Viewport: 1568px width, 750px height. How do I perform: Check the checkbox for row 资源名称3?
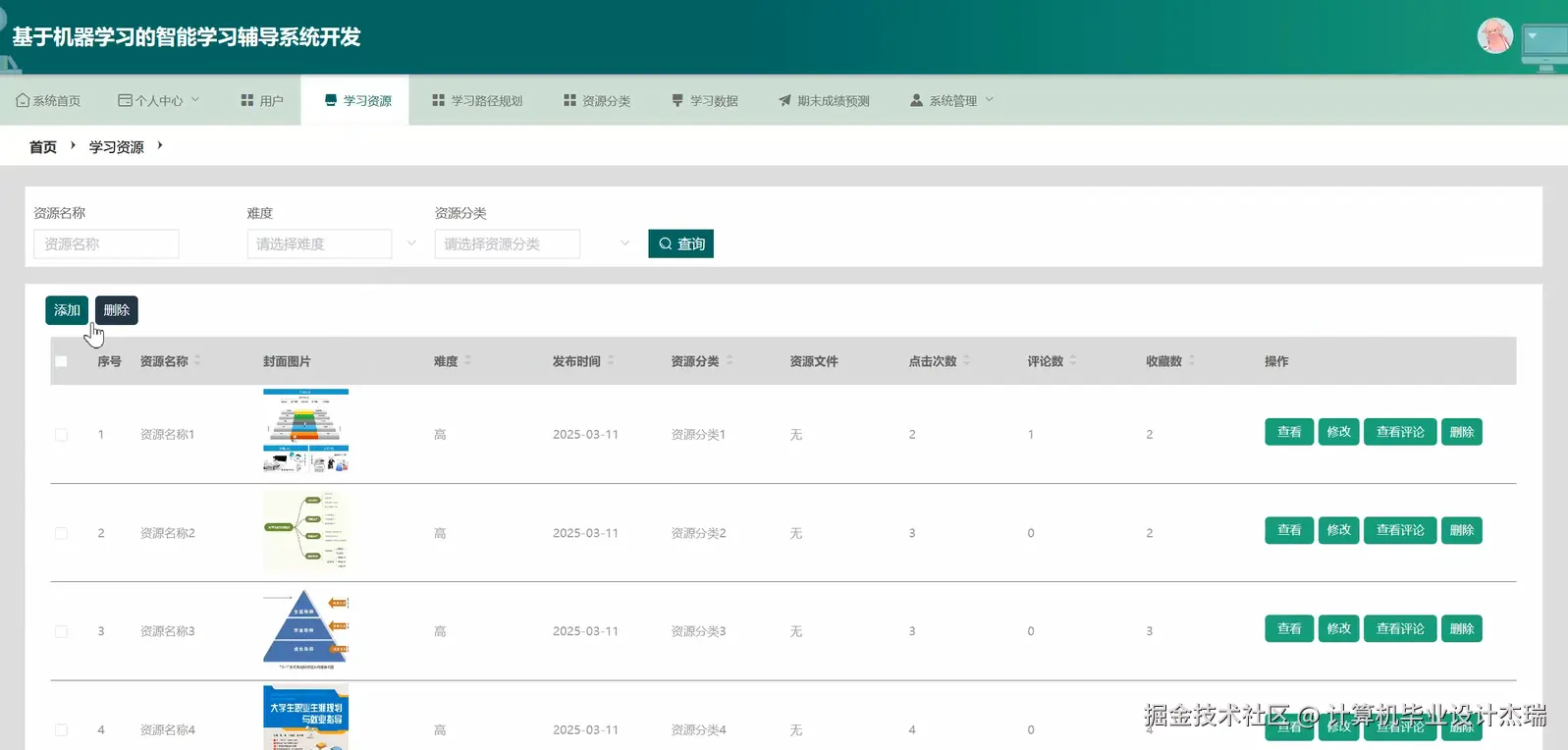61,631
